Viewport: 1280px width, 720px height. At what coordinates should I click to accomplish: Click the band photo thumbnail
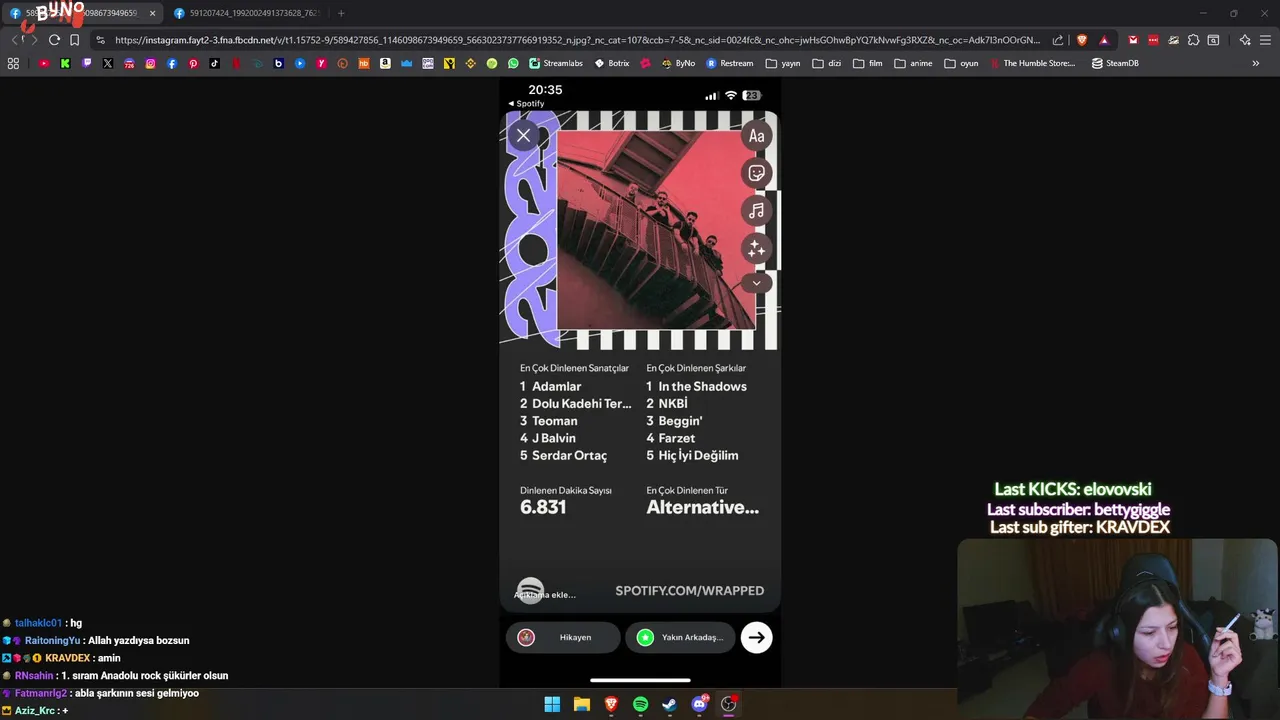655,230
